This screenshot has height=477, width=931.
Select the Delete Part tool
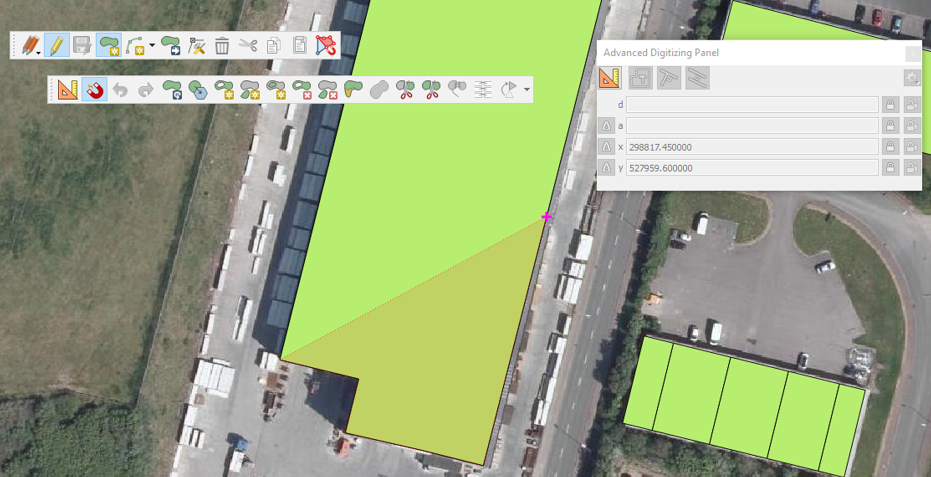328,90
